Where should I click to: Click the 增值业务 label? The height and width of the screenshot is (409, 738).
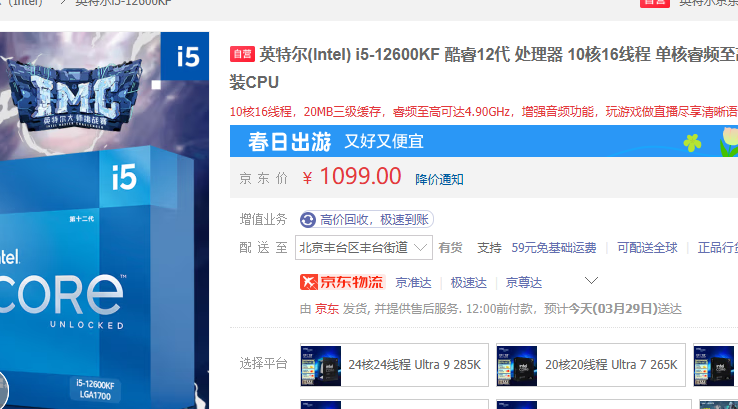(x=264, y=219)
